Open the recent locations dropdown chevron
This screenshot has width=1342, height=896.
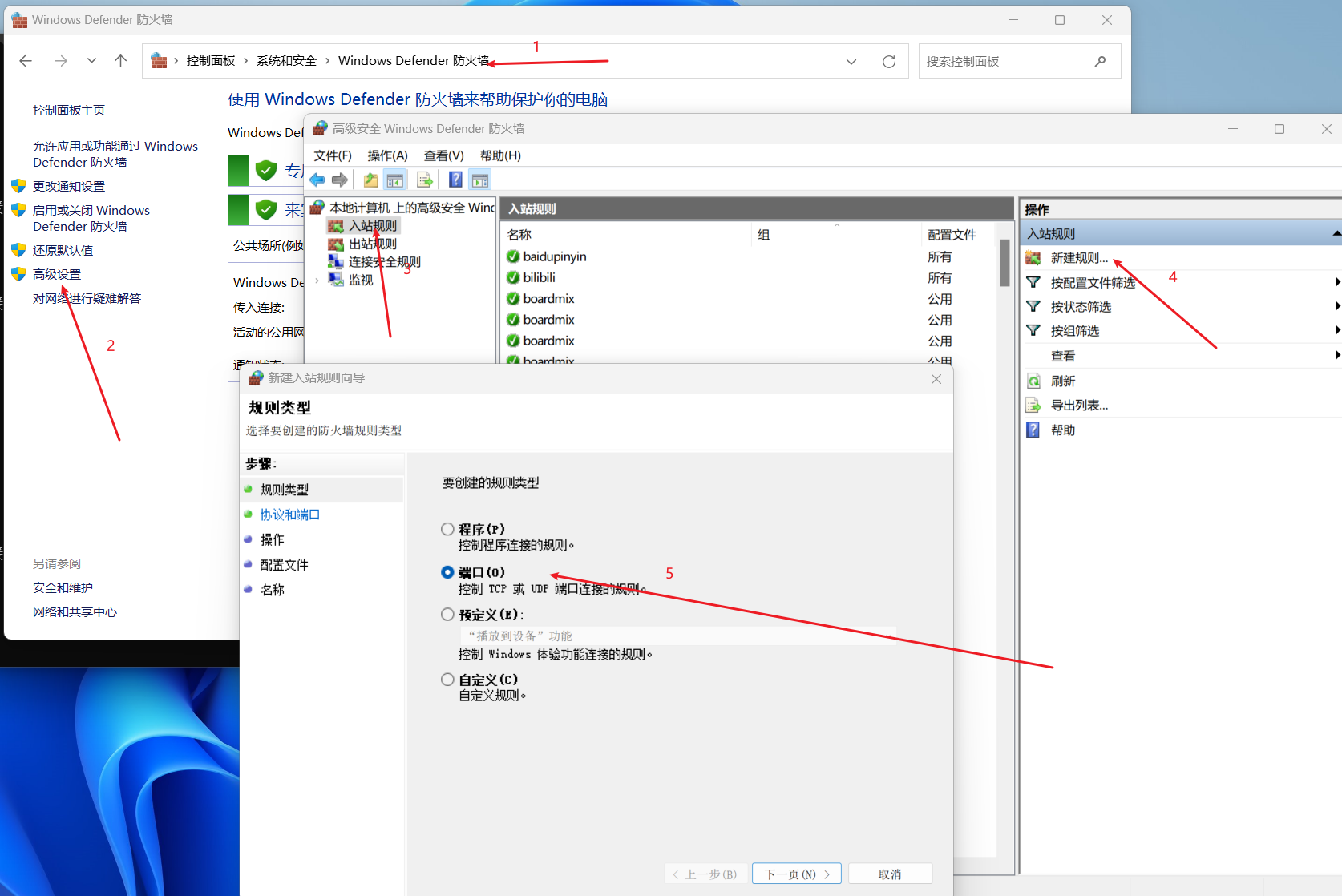[91, 61]
